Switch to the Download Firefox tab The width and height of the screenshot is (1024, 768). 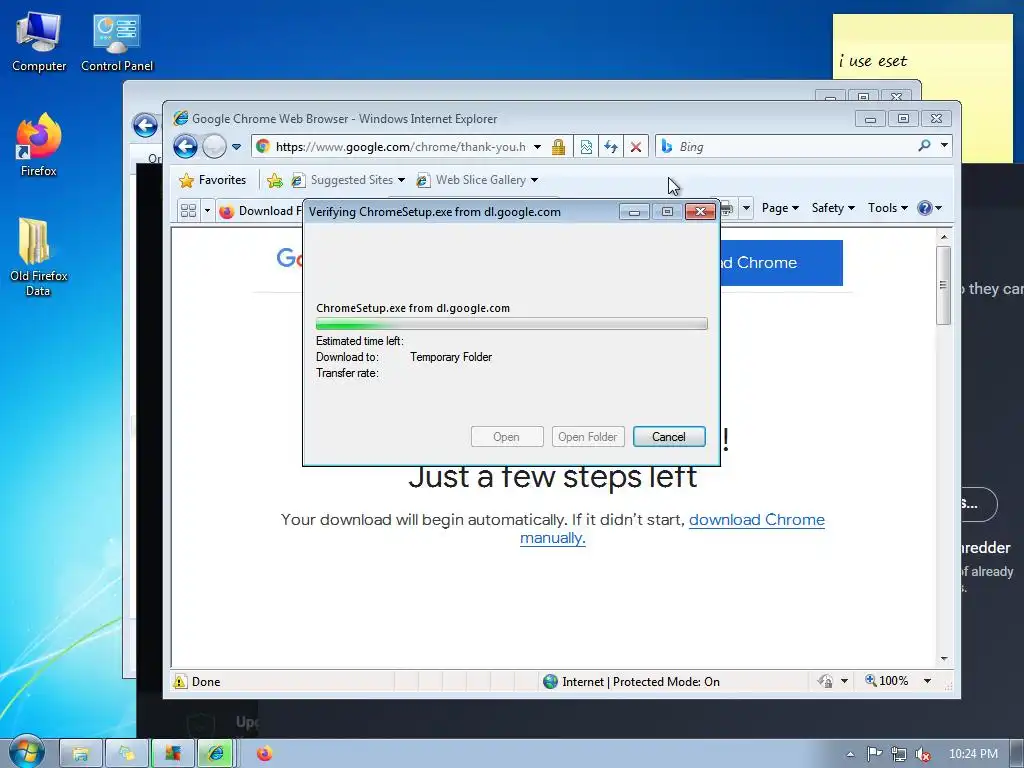260,211
